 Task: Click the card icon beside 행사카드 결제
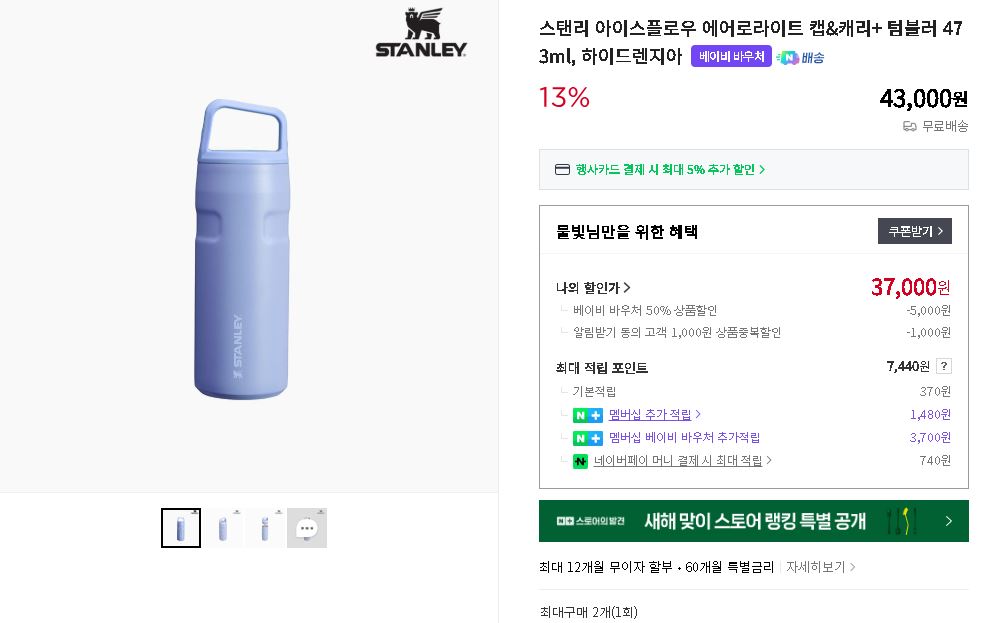562,170
